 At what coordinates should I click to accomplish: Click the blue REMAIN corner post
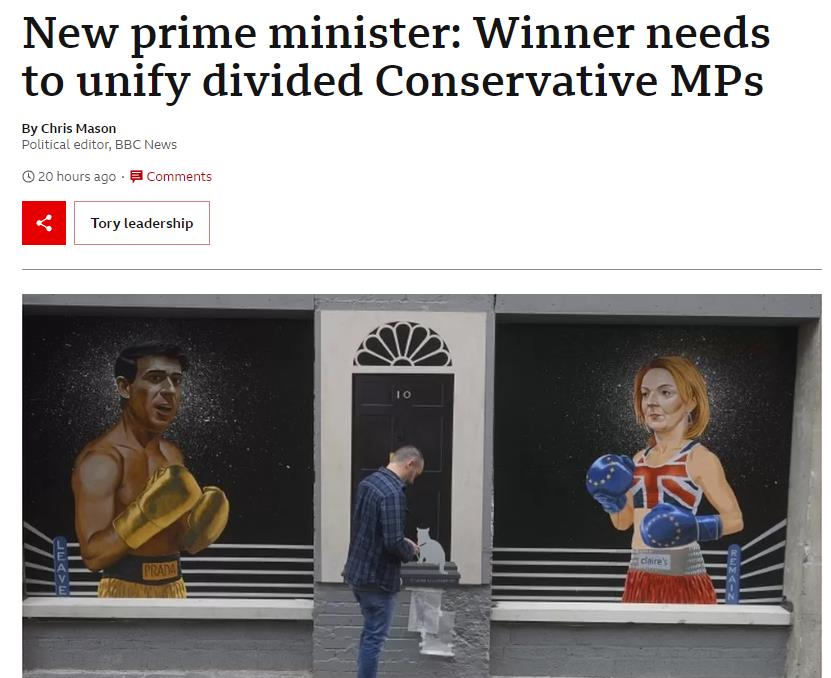733,574
